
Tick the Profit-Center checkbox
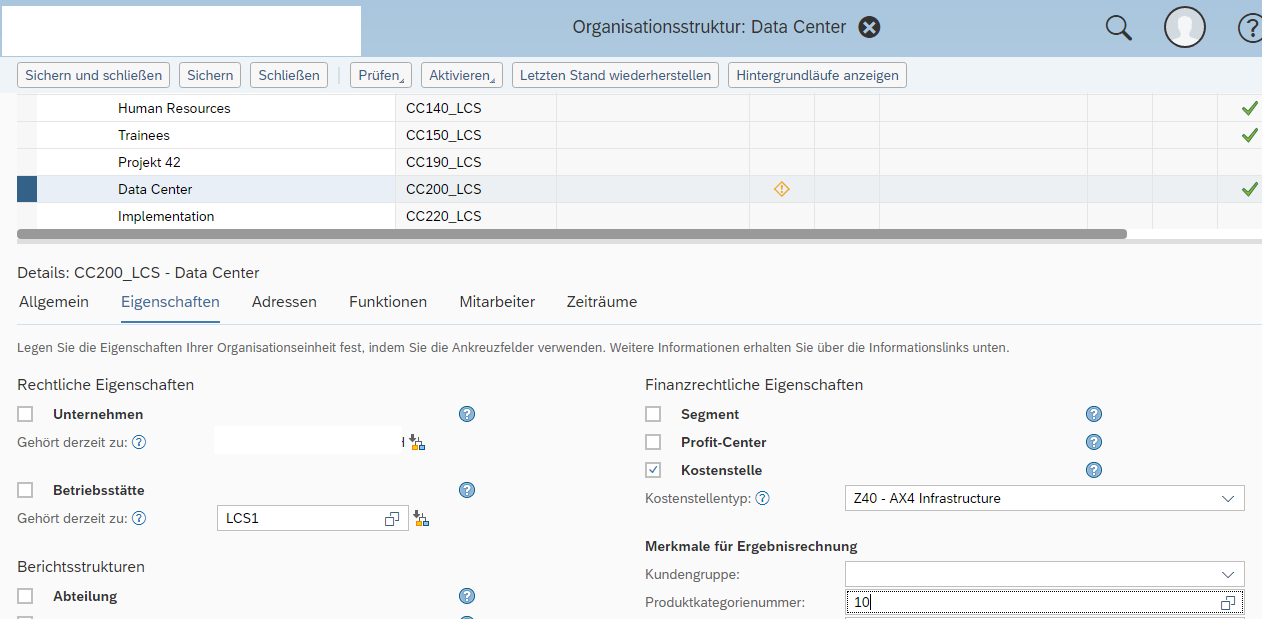point(653,442)
